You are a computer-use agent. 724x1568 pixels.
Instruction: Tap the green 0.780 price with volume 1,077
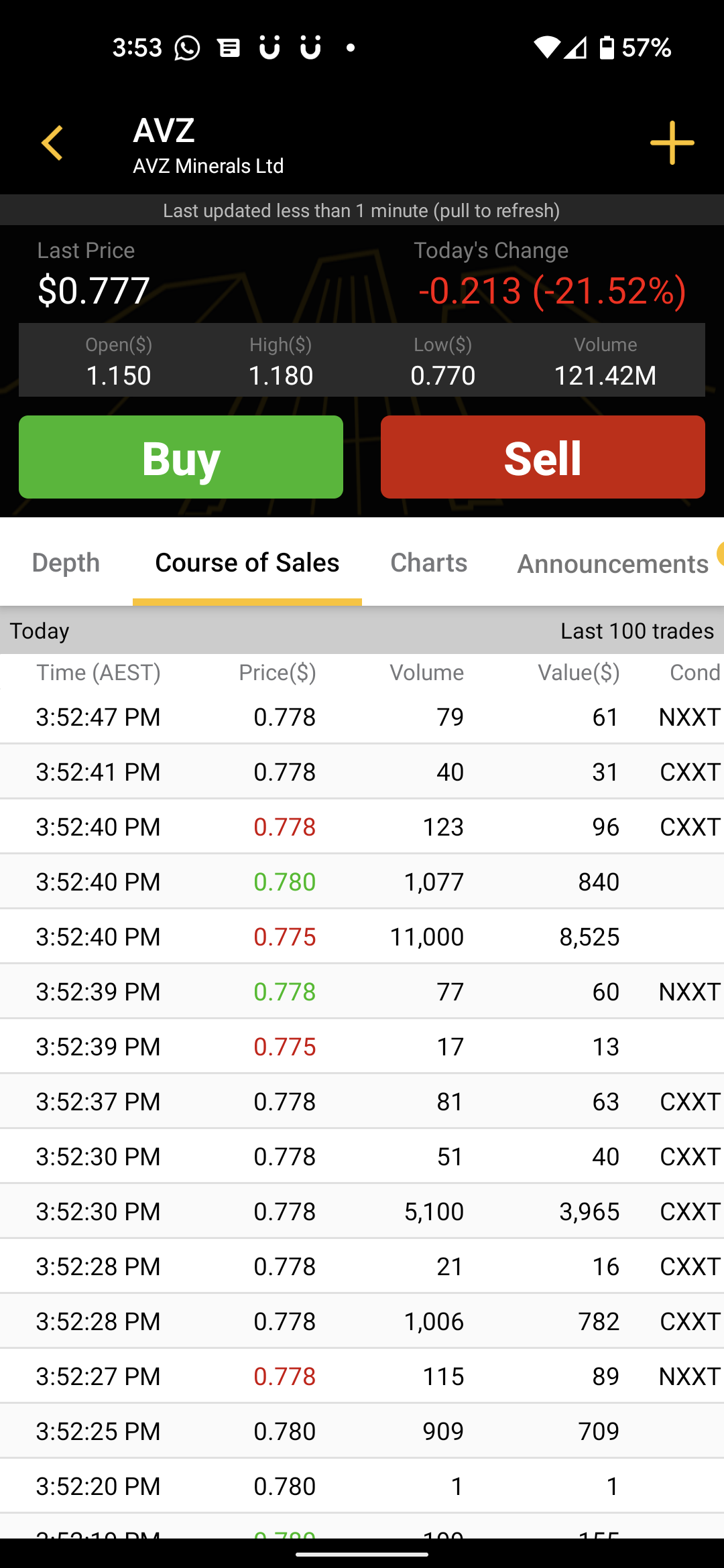[x=284, y=882]
